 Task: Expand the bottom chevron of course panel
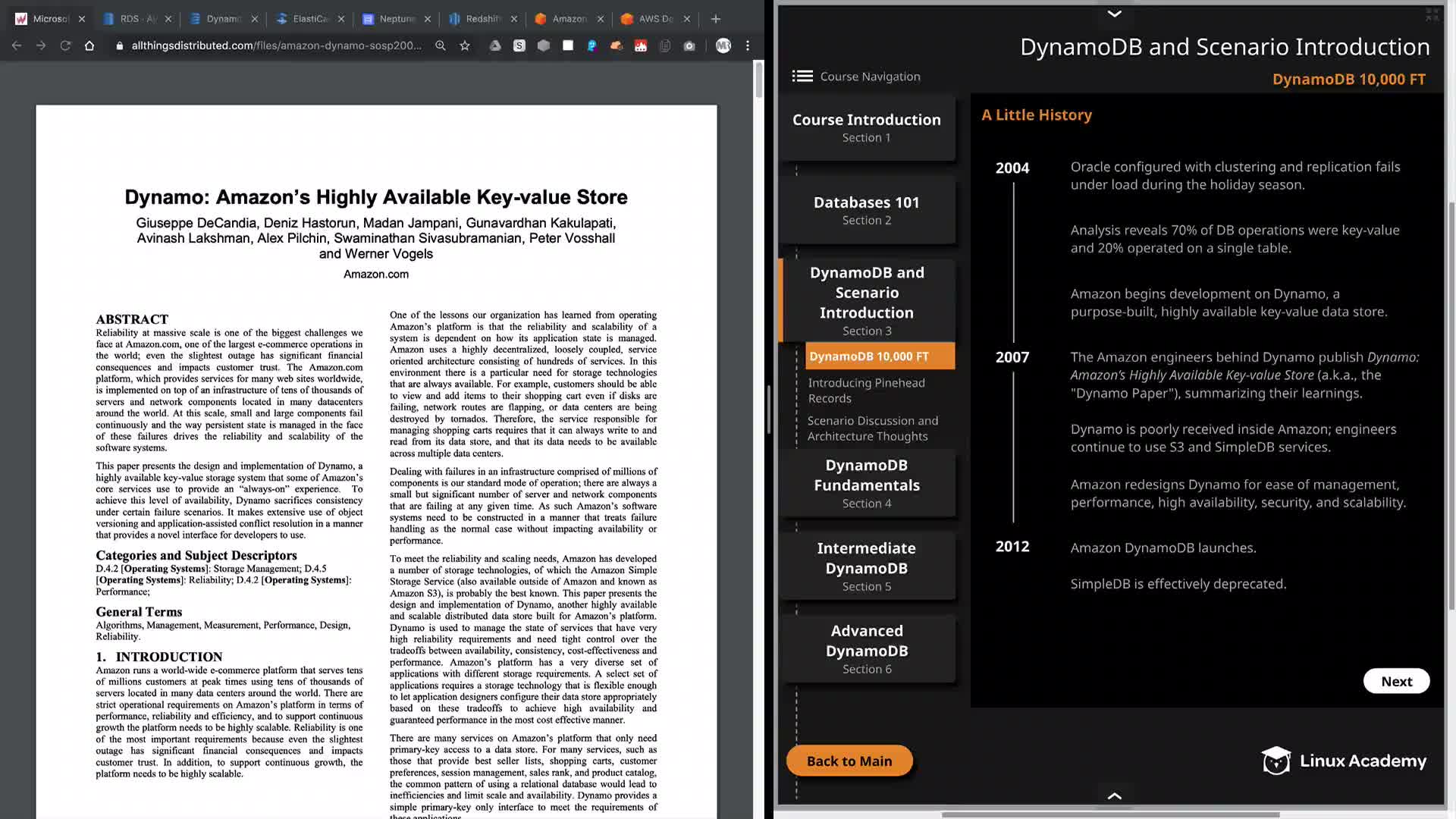click(x=1114, y=795)
